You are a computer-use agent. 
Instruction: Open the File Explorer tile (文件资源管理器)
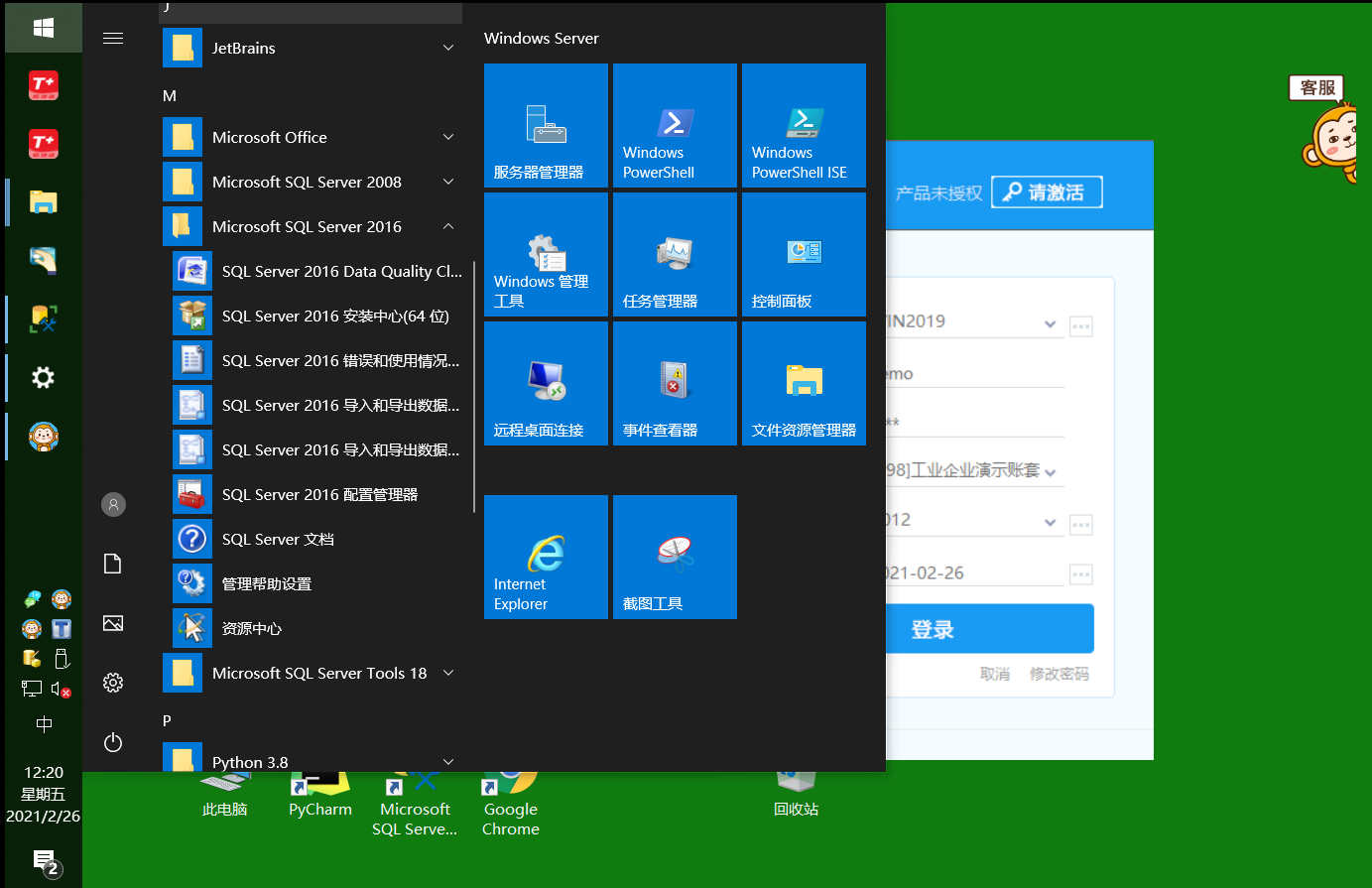pyautogui.click(x=804, y=383)
